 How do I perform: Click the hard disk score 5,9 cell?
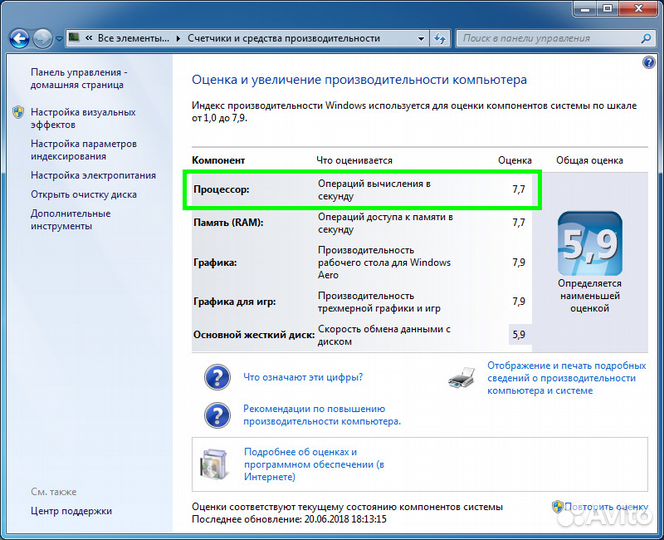pyautogui.click(x=519, y=335)
